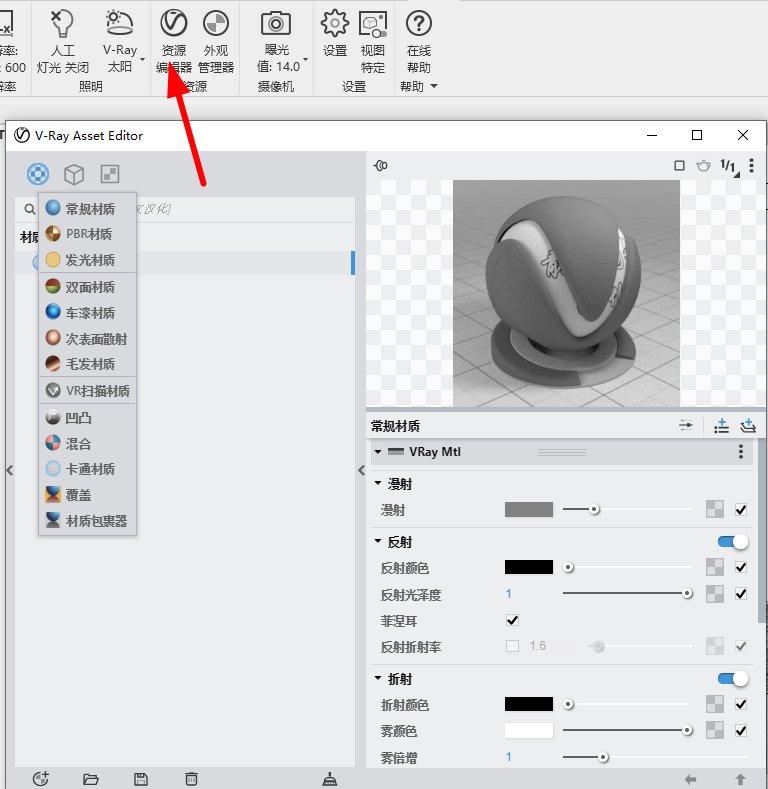
Task: Choose Hair material (毛发材质) from menu
Action: [x=88, y=364]
